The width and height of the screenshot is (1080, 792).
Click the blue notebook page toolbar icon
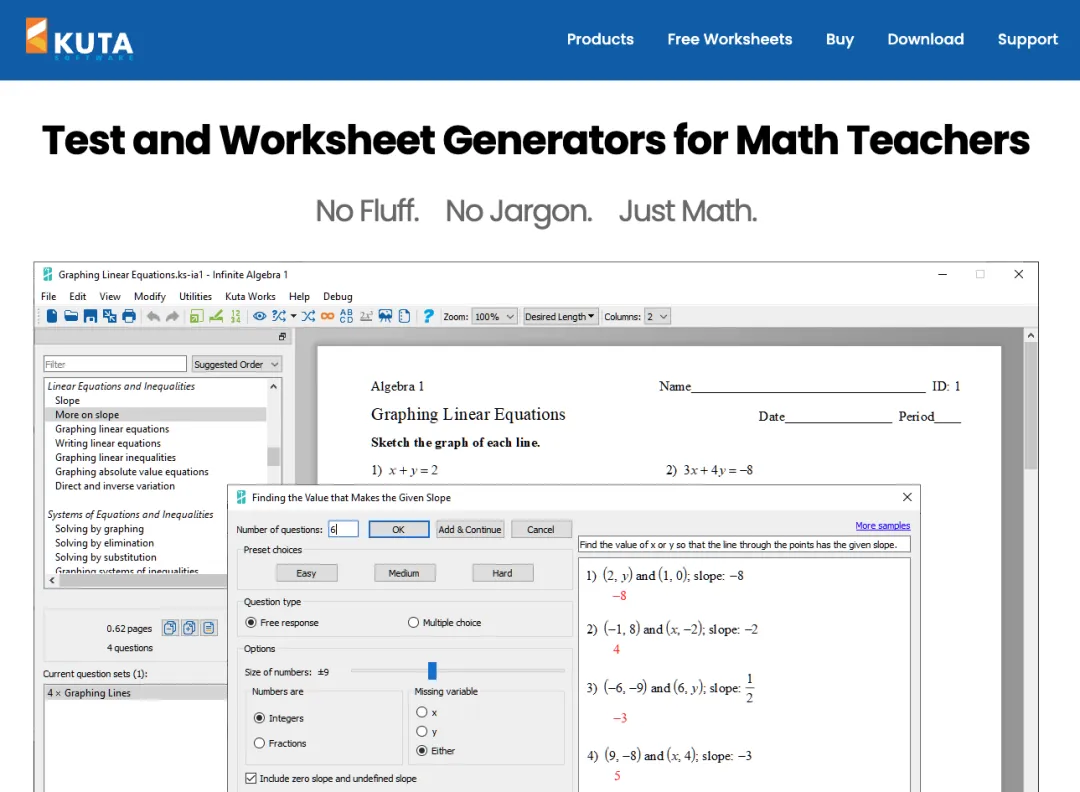(x=404, y=316)
